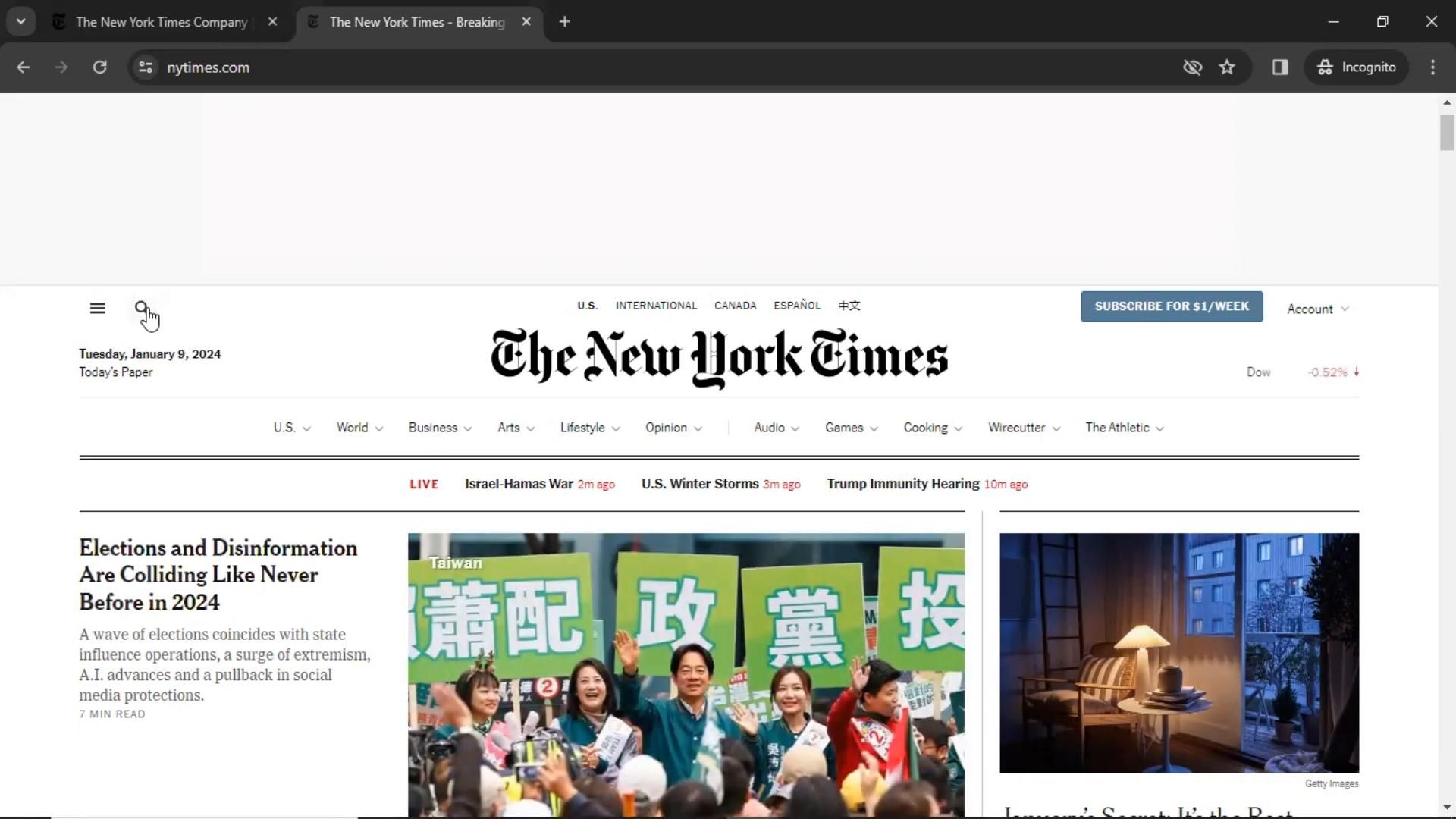
Task: Expand The Athletic section menu
Action: coord(1125,428)
